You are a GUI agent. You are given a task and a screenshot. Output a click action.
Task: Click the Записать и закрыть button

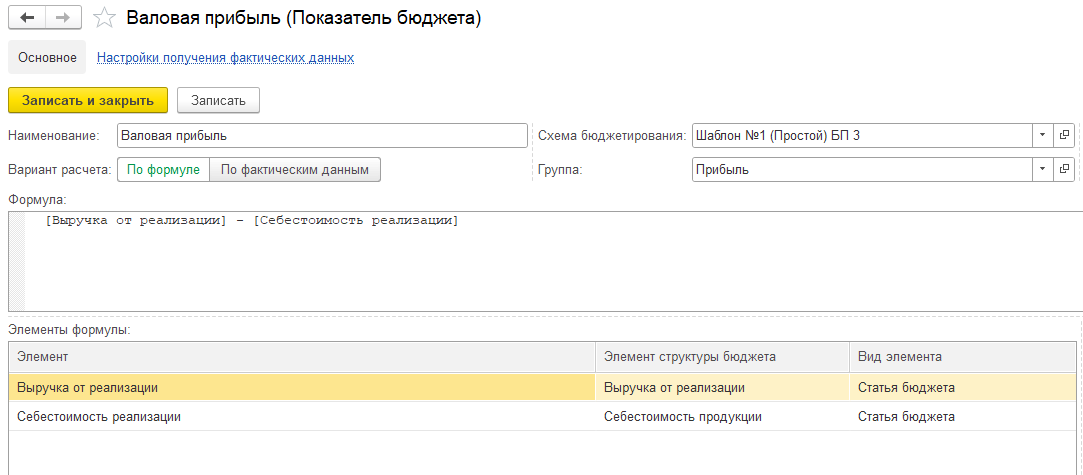pyautogui.click(x=88, y=100)
